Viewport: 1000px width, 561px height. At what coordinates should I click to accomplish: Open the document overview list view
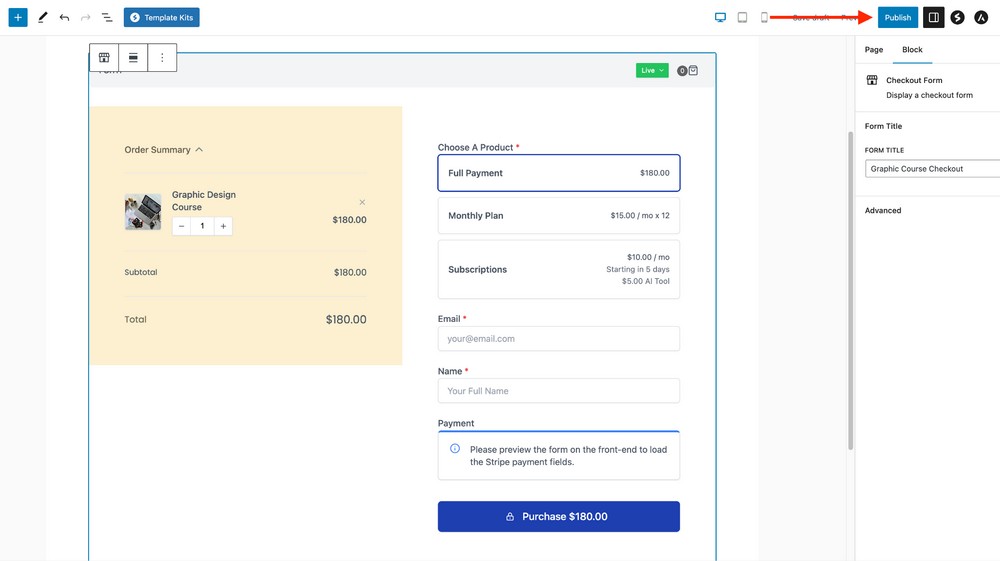(x=107, y=17)
